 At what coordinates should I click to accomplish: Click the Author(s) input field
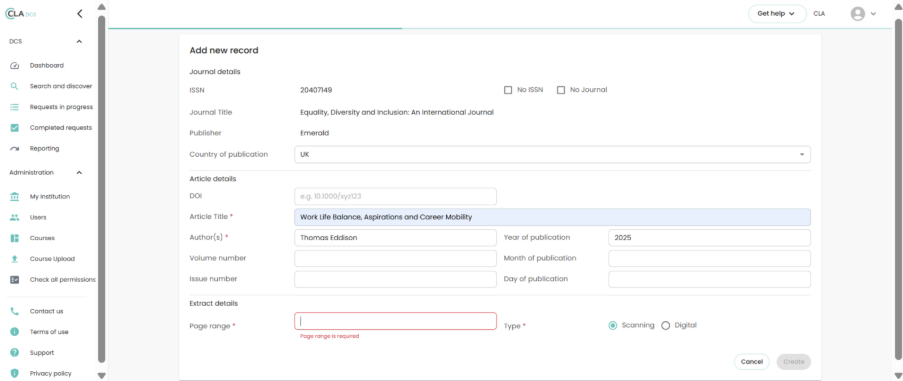pyautogui.click(x=395, y=238)
